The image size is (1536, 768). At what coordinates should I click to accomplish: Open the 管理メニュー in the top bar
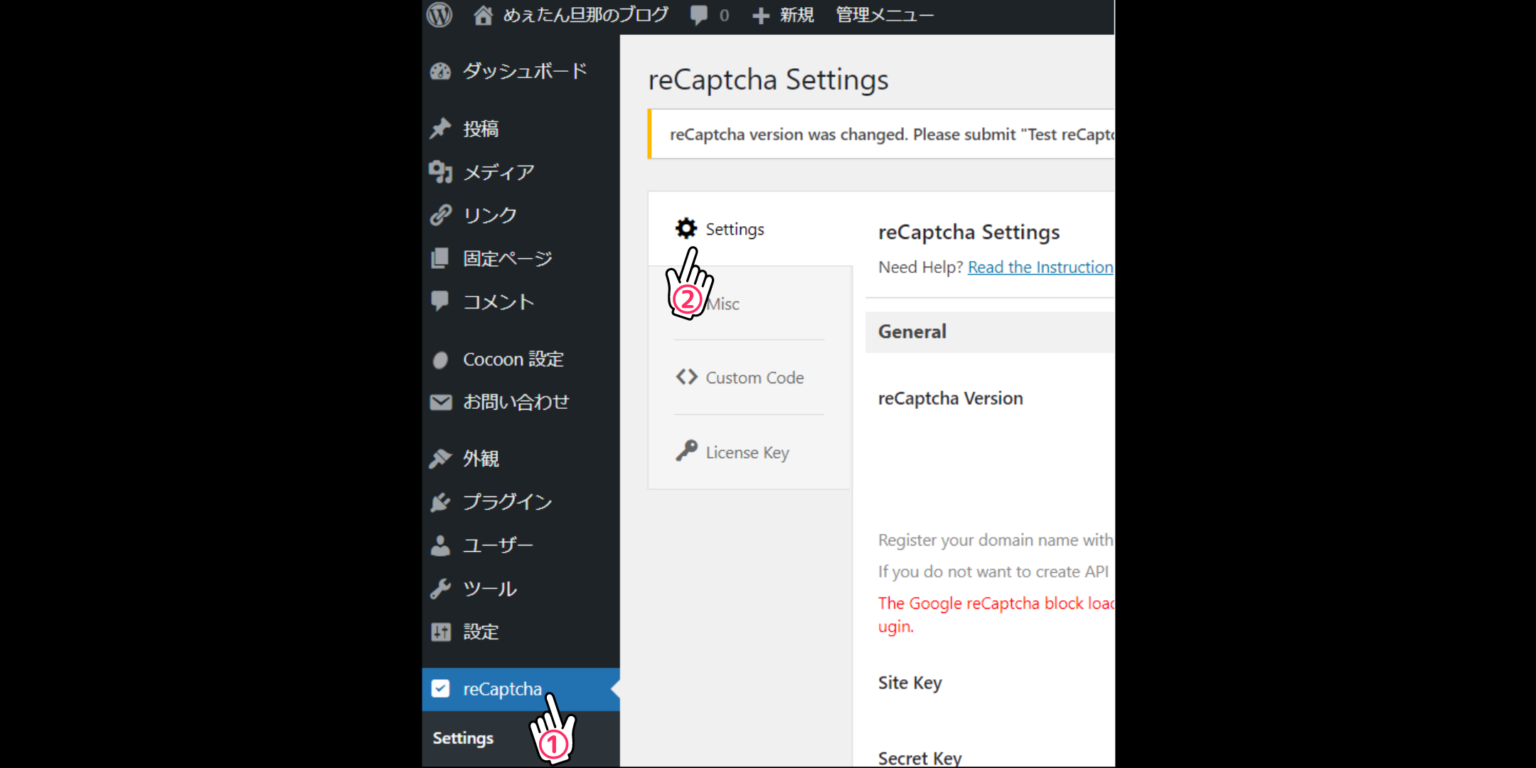(x=884, y=15)
